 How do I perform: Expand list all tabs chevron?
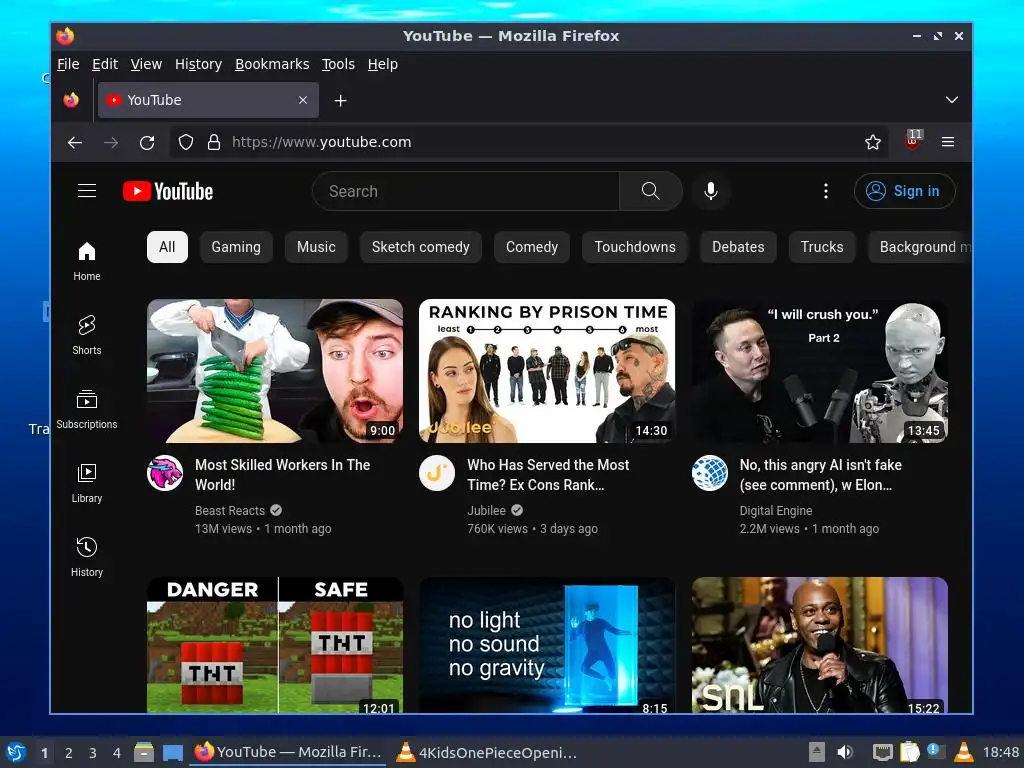click(x=952, y=100)
